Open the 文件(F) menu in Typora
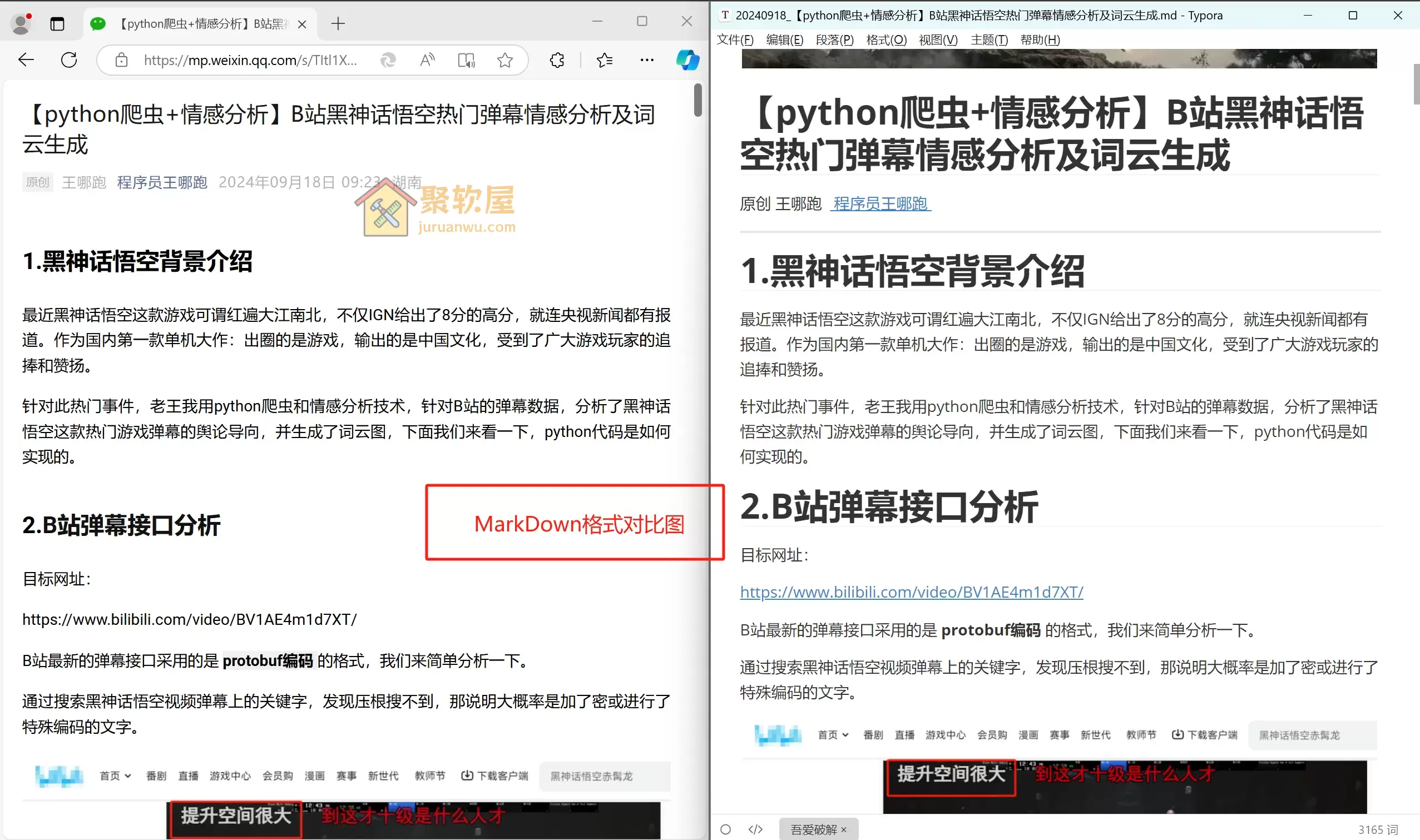The height and width of the screenshot is (840, 1420). pyautogui.click(x=735, y=39)
